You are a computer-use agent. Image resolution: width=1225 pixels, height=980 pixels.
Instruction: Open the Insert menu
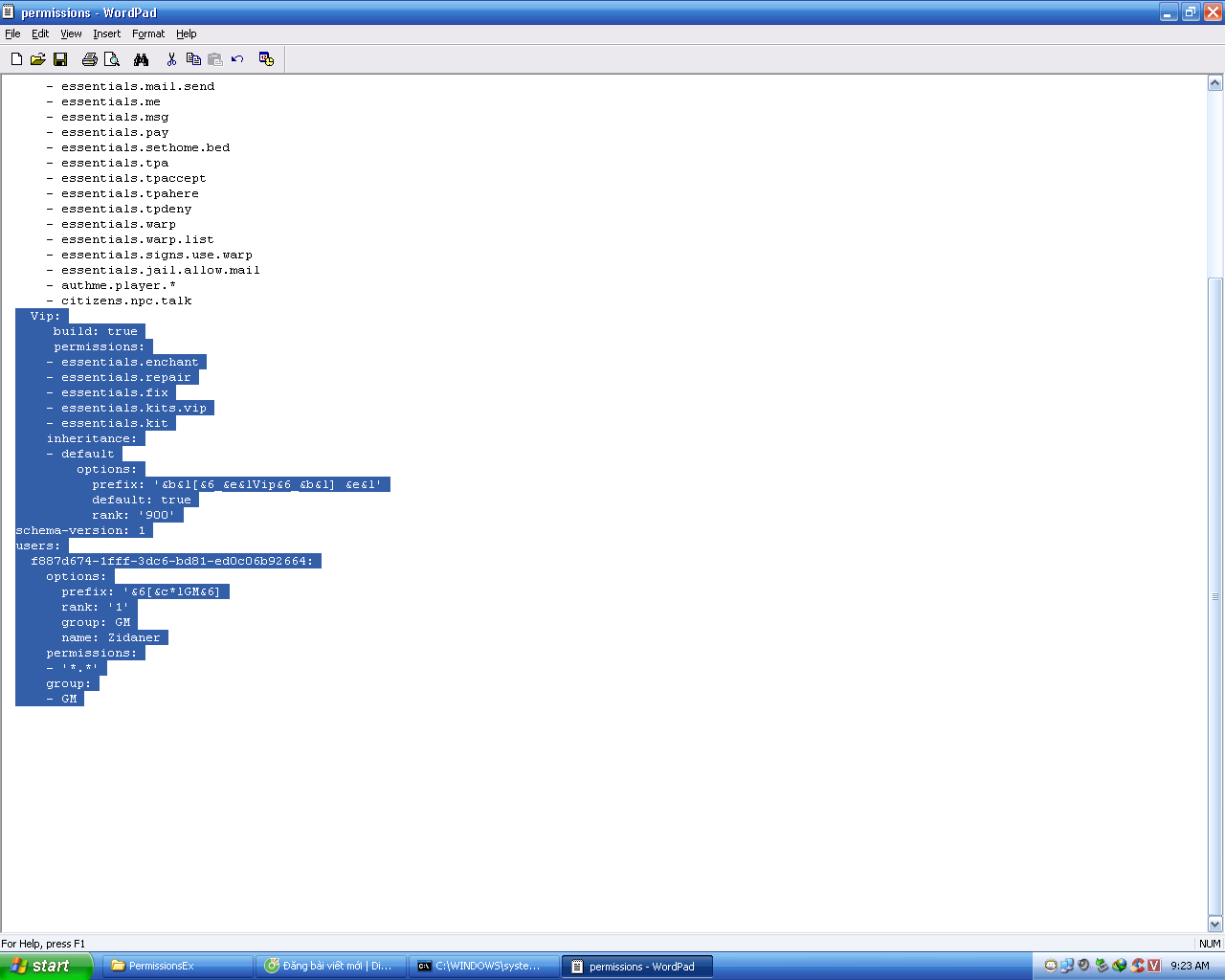point(107,33)
